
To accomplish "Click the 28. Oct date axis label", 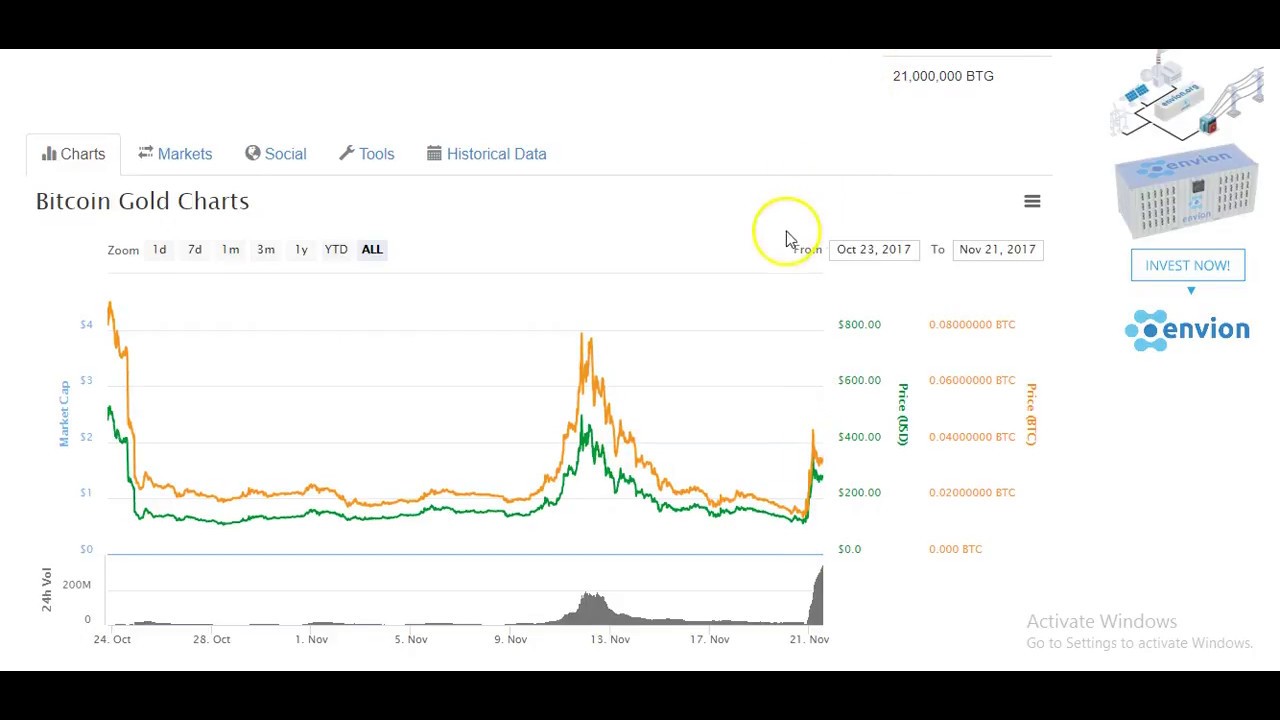I will (x=211, y=639).
